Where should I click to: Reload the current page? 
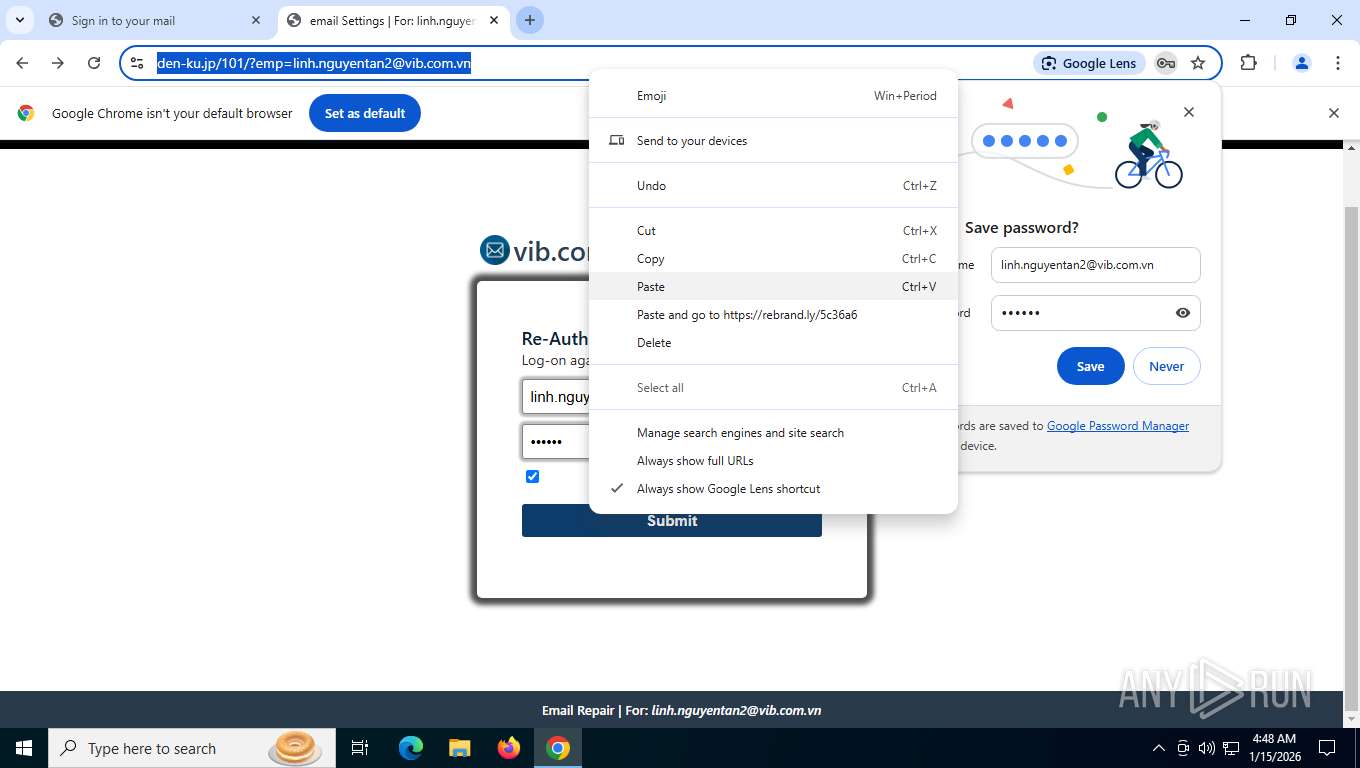tap(94, 63)
